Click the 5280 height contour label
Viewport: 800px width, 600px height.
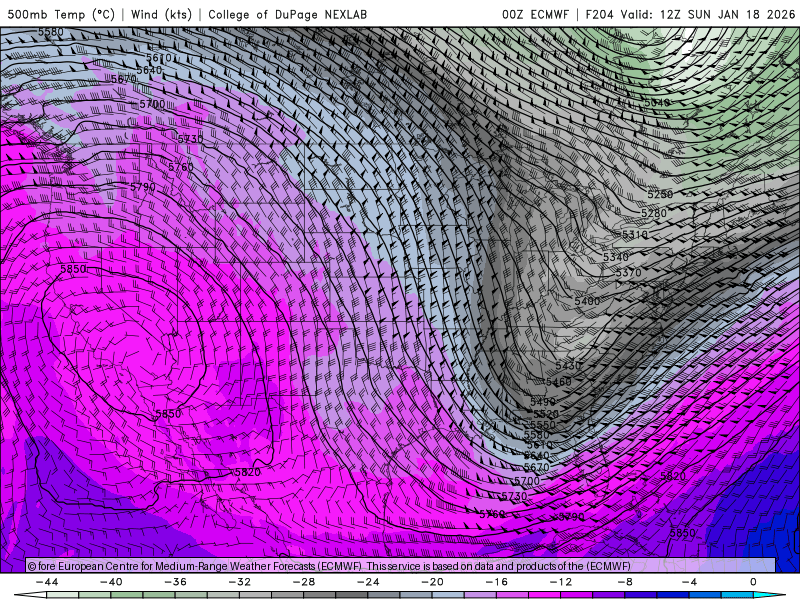[654, 213]
